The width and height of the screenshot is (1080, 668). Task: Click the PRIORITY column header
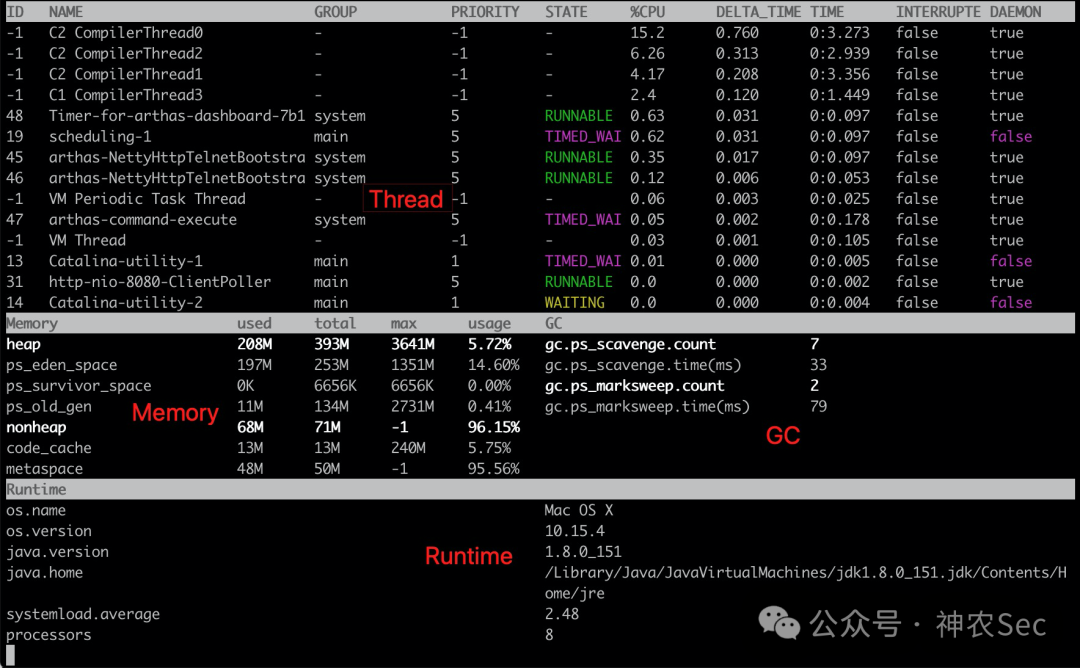click(485, 12)
